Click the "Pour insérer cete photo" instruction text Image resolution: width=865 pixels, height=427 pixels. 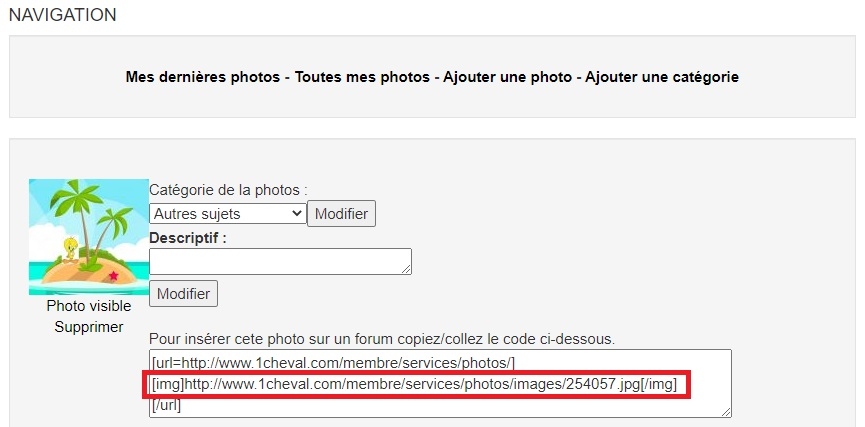[382, 338]
